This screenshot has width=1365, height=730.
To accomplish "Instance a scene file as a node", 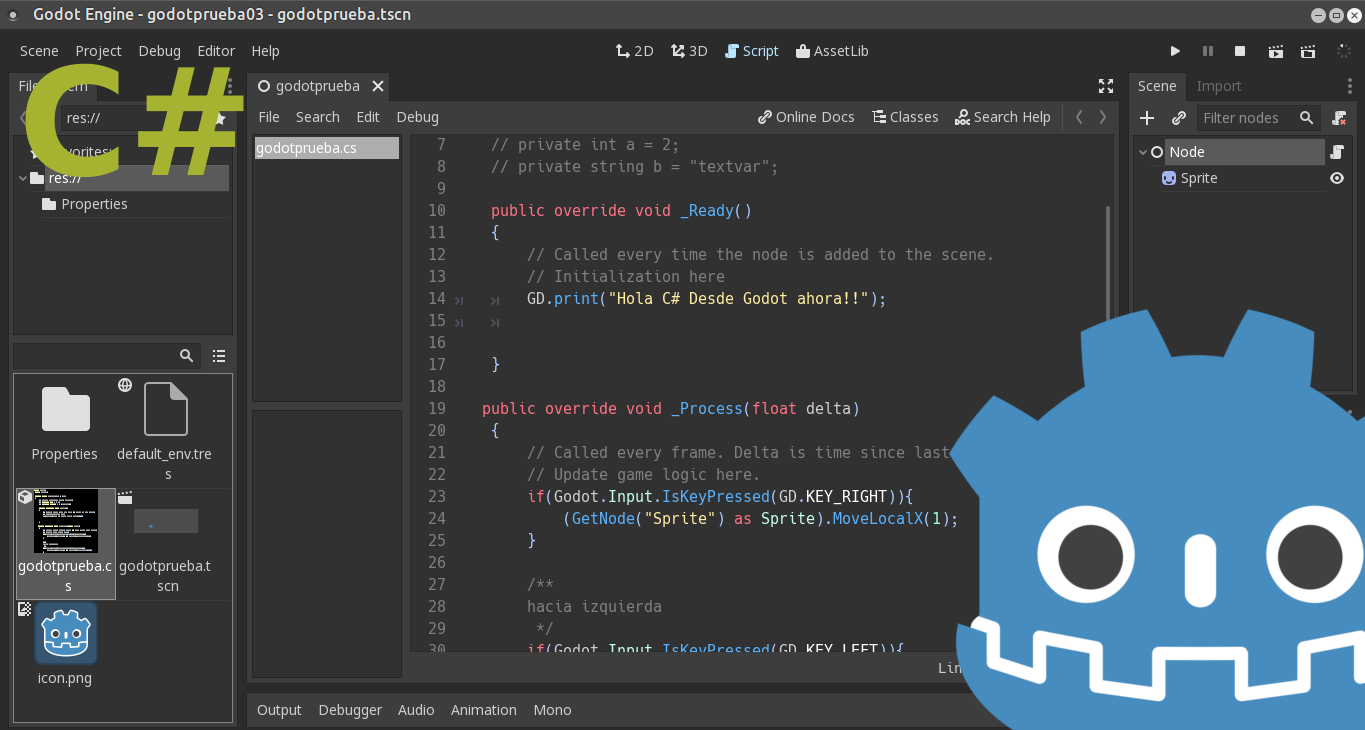I will tap(1179, 118).
